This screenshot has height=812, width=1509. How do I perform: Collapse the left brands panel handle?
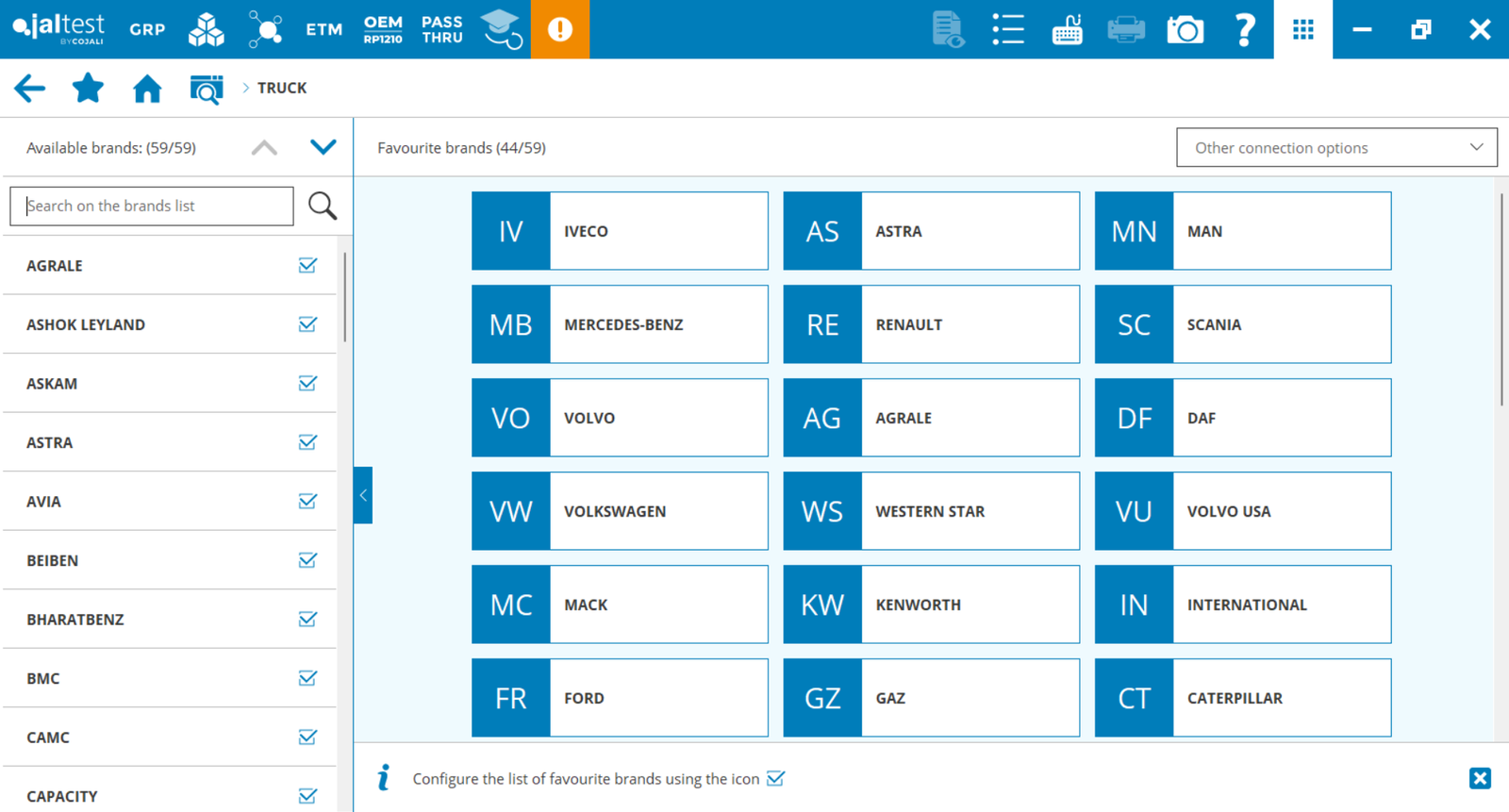tap(363, 495)
